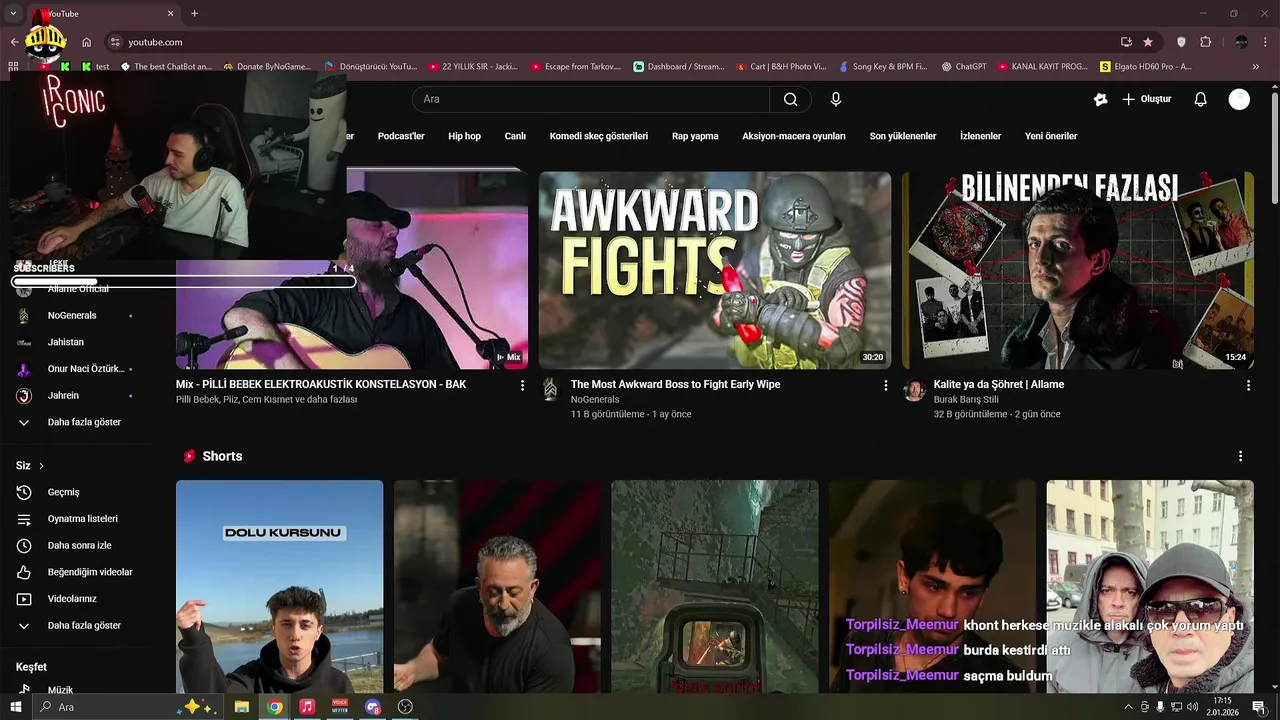Screen dimensions: 1280x720
Task: Play Awkward Fights video thumbnail
Action: click(715, 270)
